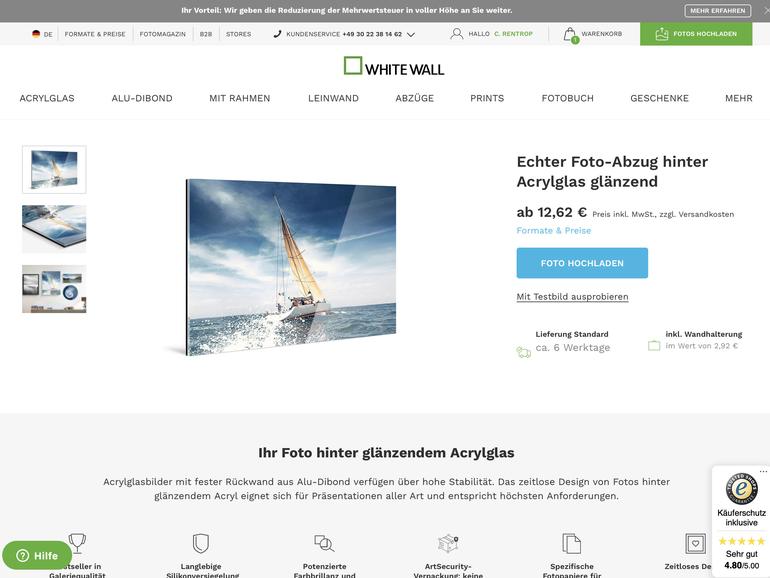Click the Trusted Shops badge seal
770x578 pixels.
click(741, 488)
